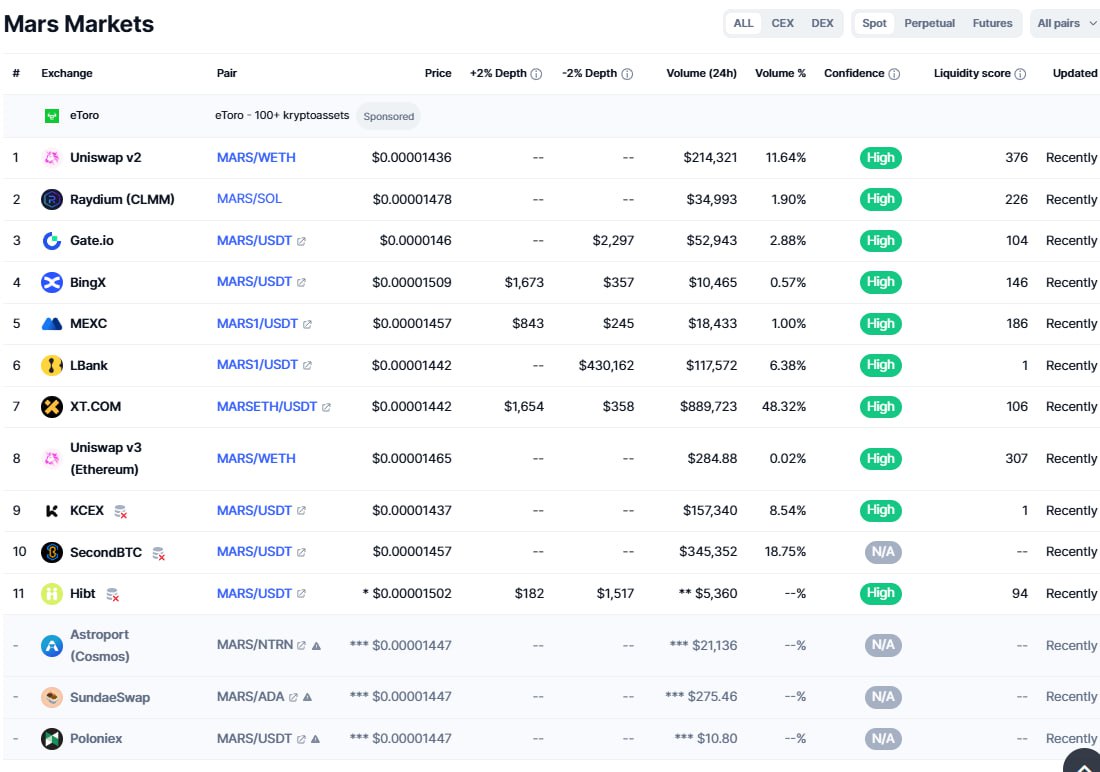This screenshot has width=1100, height=772.
Task: Click the Poloniex MARS/USDT warning triangle icon
Action: [x=316, y=739]
